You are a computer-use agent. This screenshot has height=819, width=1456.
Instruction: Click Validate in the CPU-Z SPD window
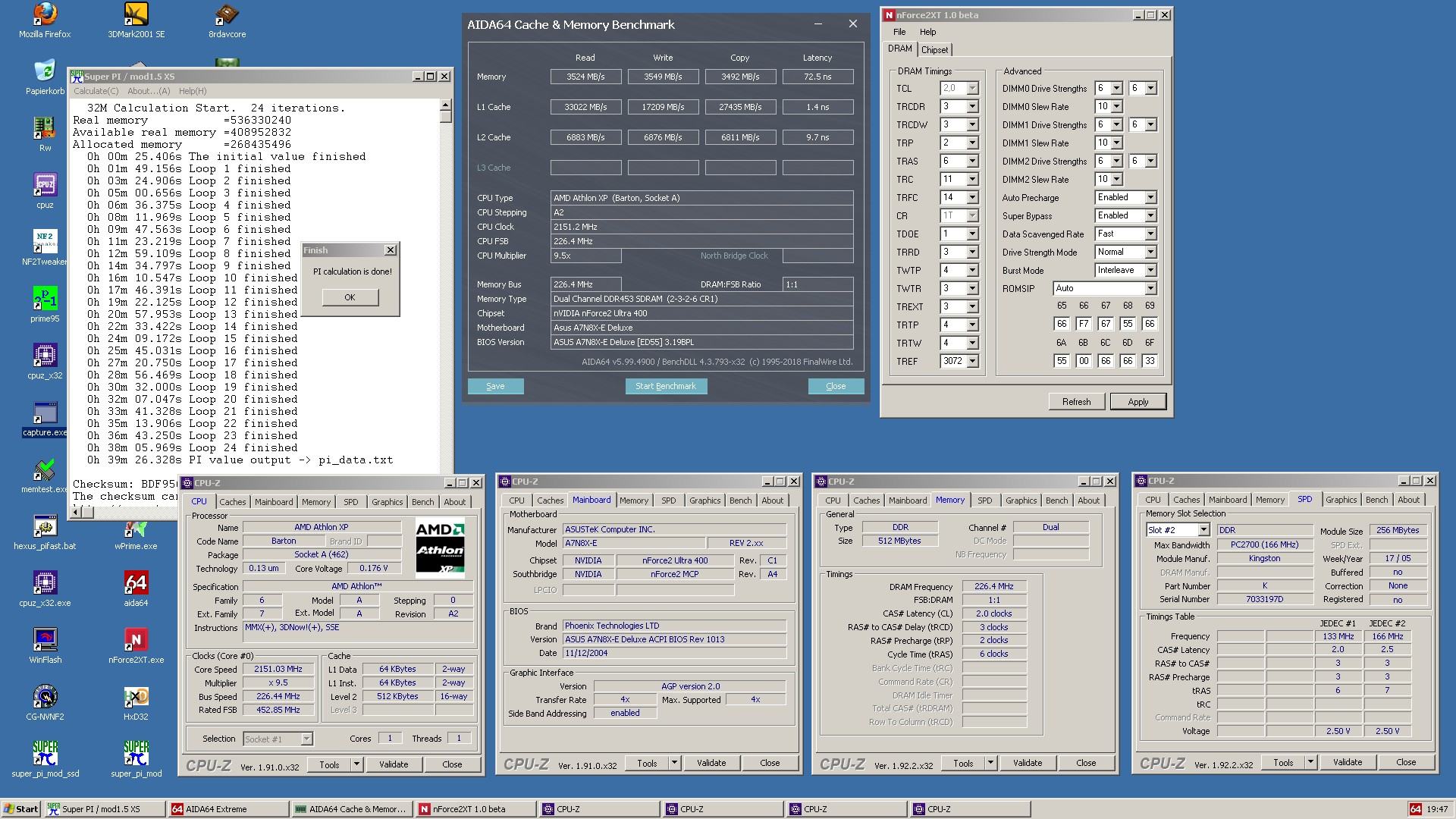point(1347,762)
